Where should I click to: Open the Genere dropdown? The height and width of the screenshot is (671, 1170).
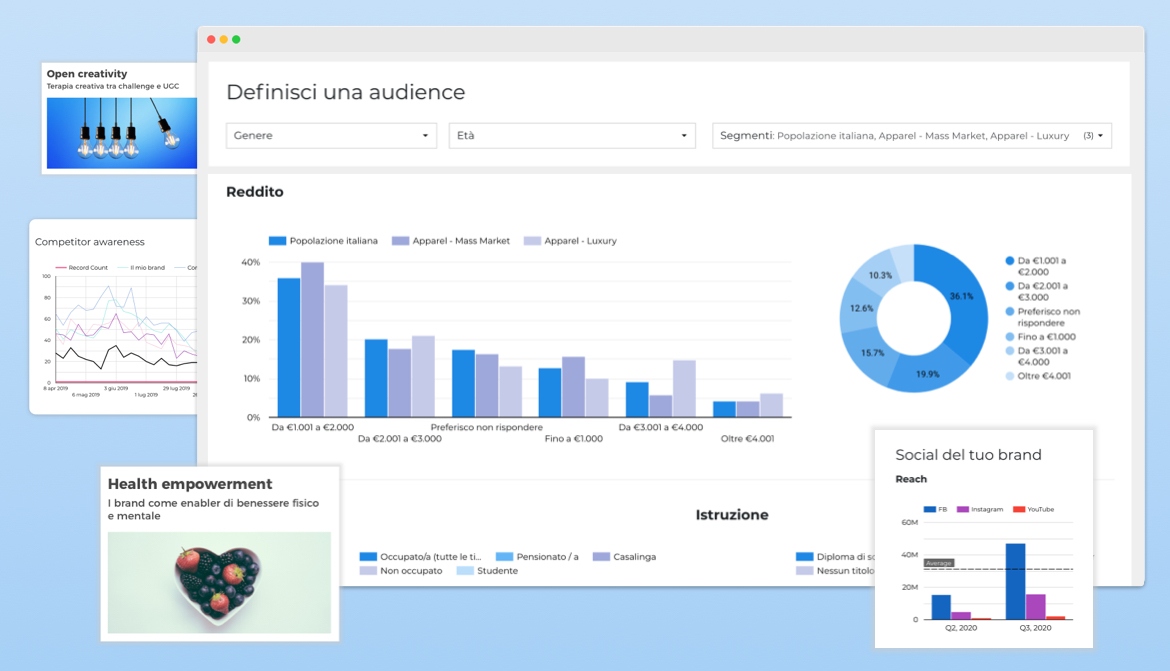click(331, 136)
